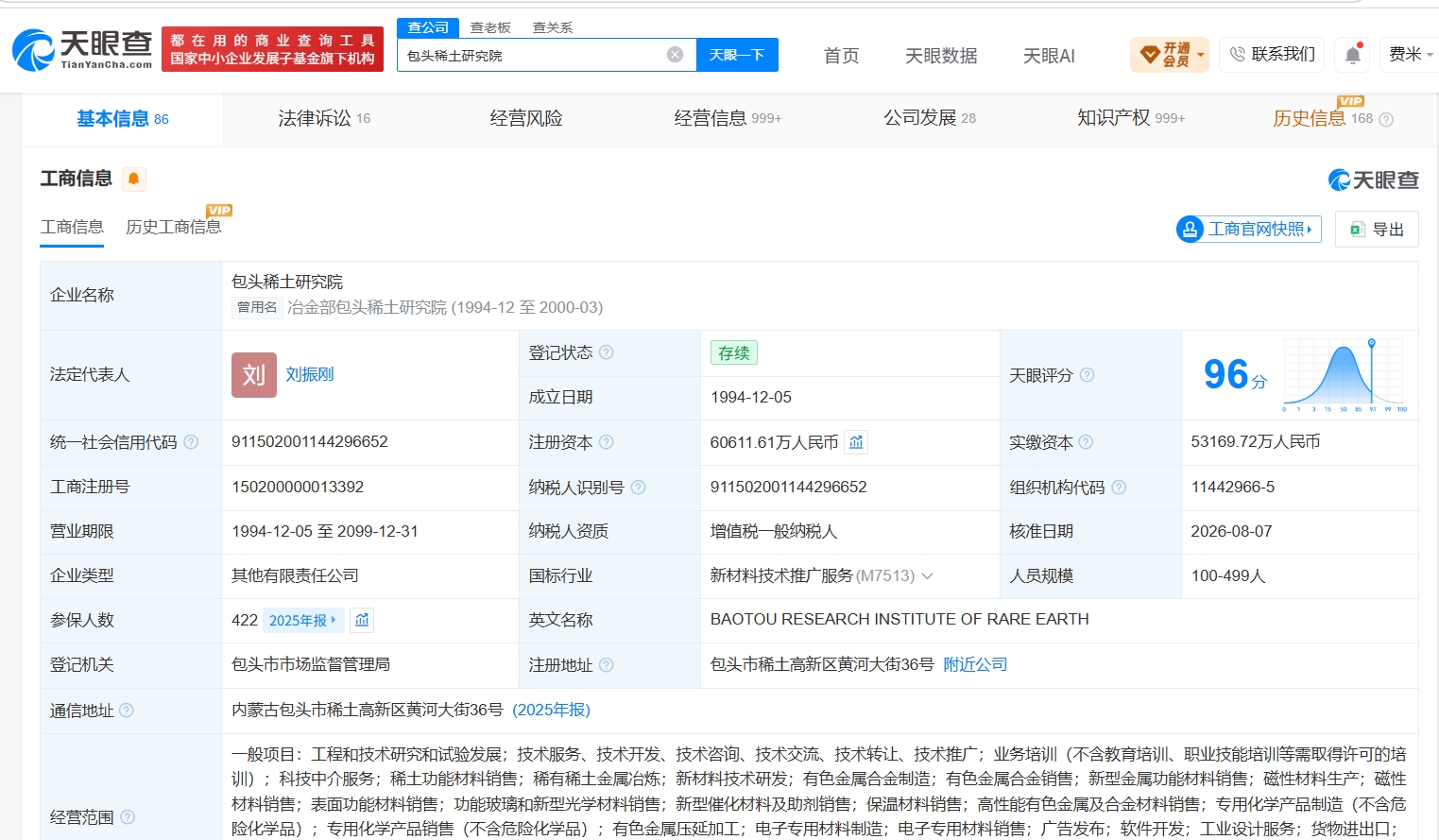The height and width of the screenshot is (840, 1439).
Task: Click the help icon next to 实缴资本
Action: coord(1086,442)
